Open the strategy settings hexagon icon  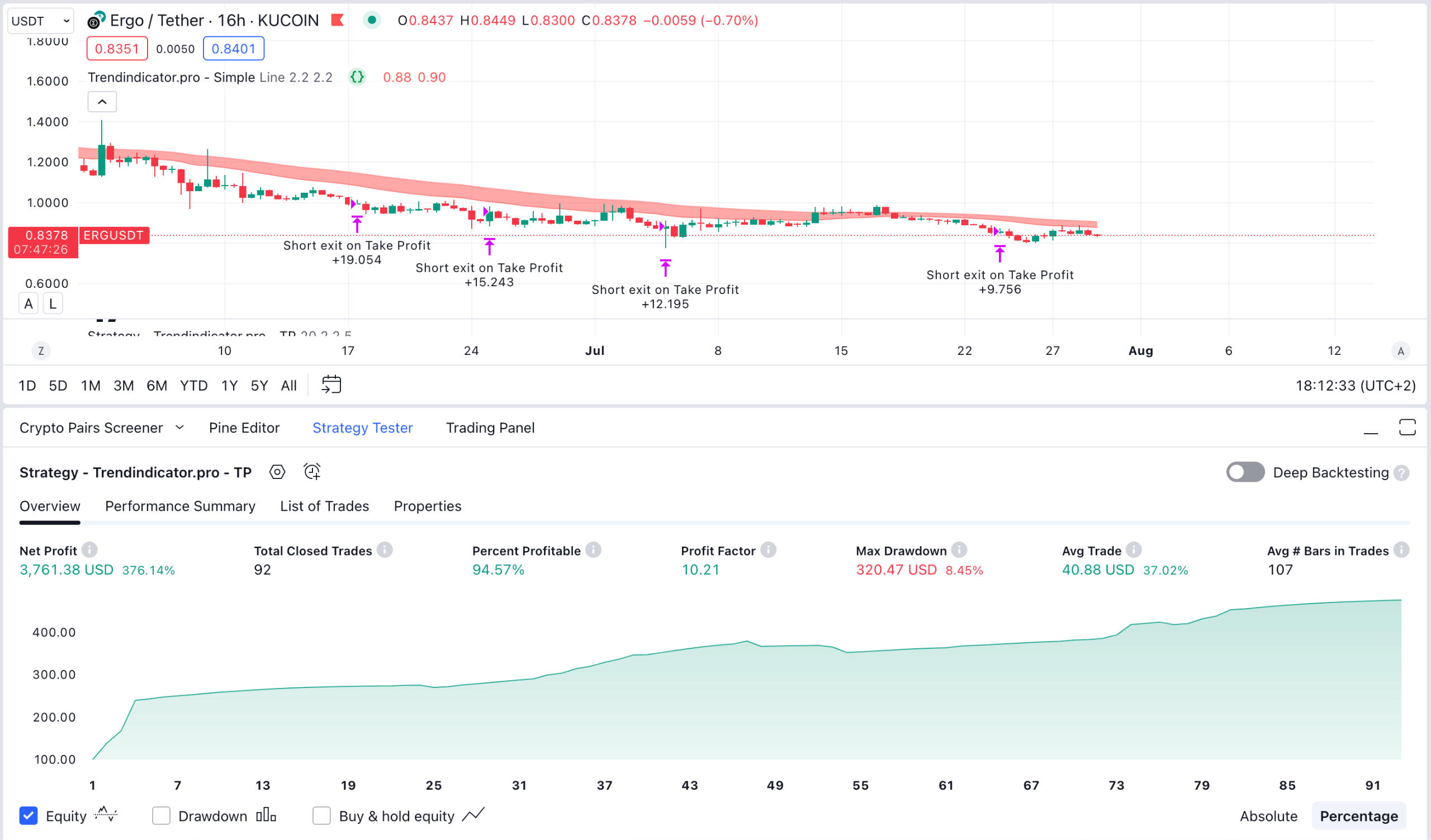coord(278,472)
